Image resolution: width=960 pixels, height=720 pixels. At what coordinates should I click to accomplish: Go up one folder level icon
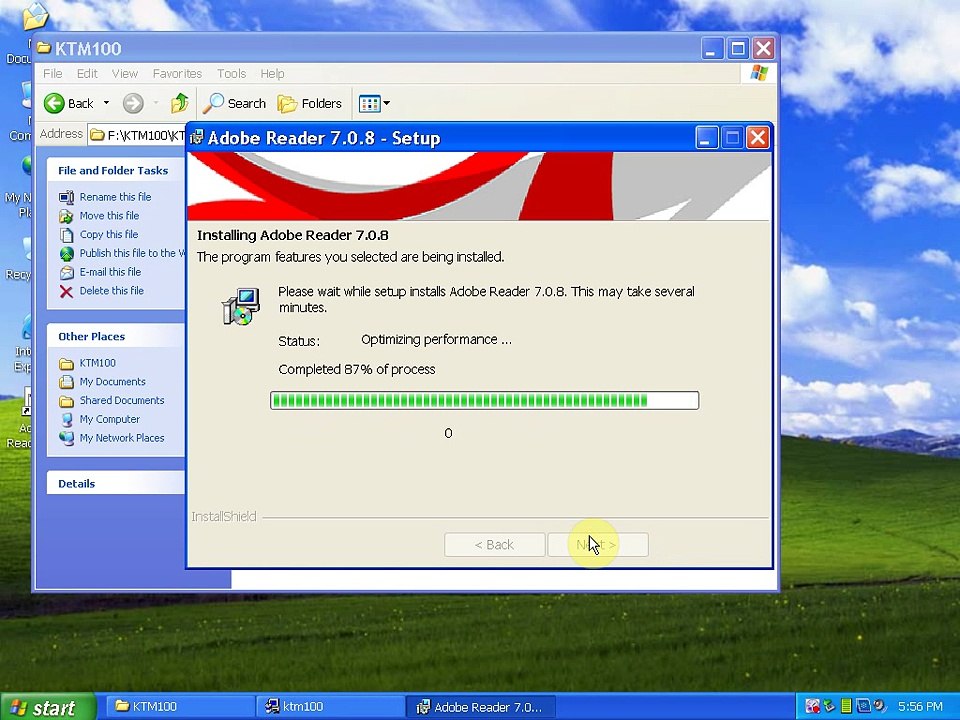pyautogui.click(x=179, y=103)
